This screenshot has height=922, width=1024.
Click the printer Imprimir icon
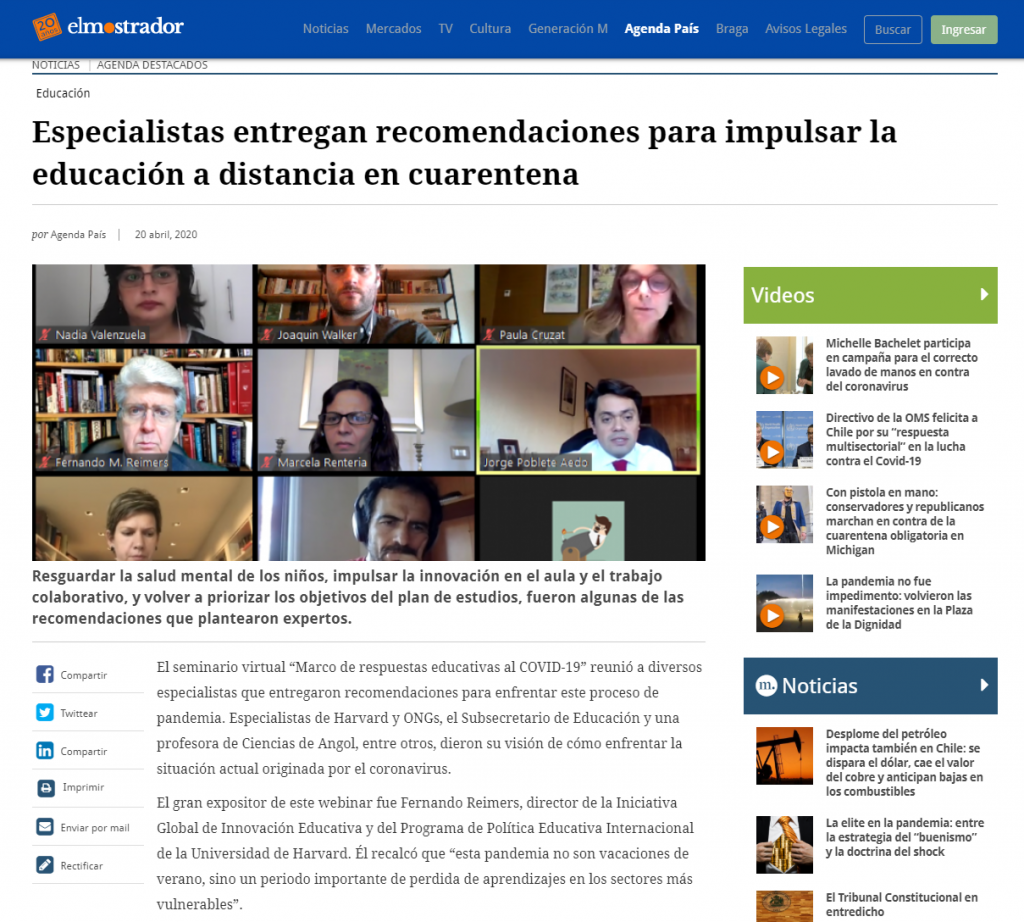(46, 787)
